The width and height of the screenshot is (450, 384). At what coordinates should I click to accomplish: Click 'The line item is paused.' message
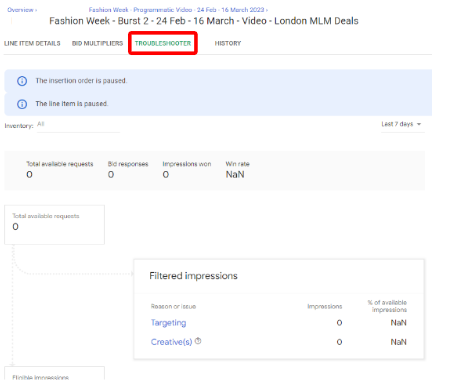(x=72, y=104)
